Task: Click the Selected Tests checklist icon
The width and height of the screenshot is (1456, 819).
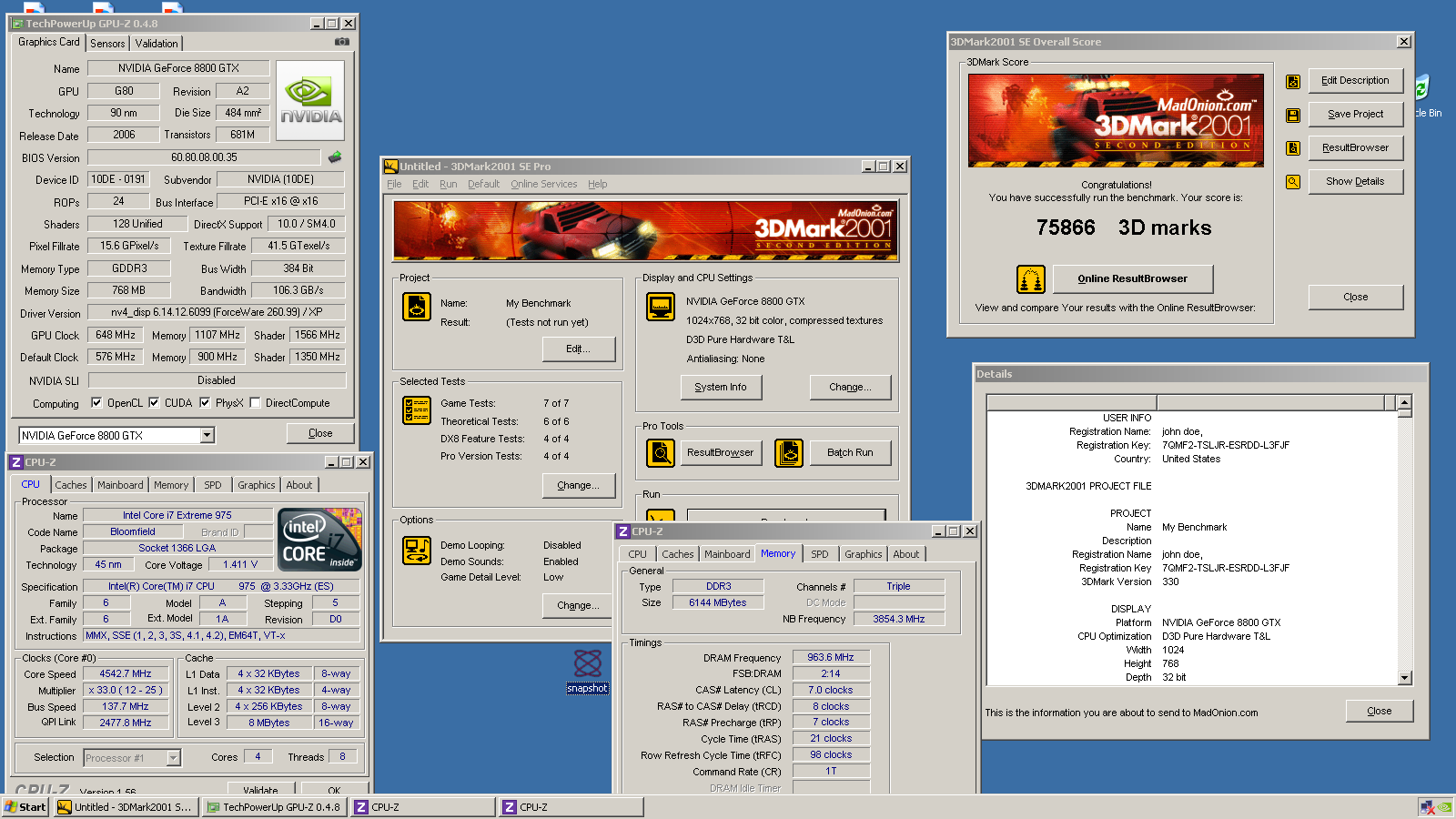Action: pos(417,410)
